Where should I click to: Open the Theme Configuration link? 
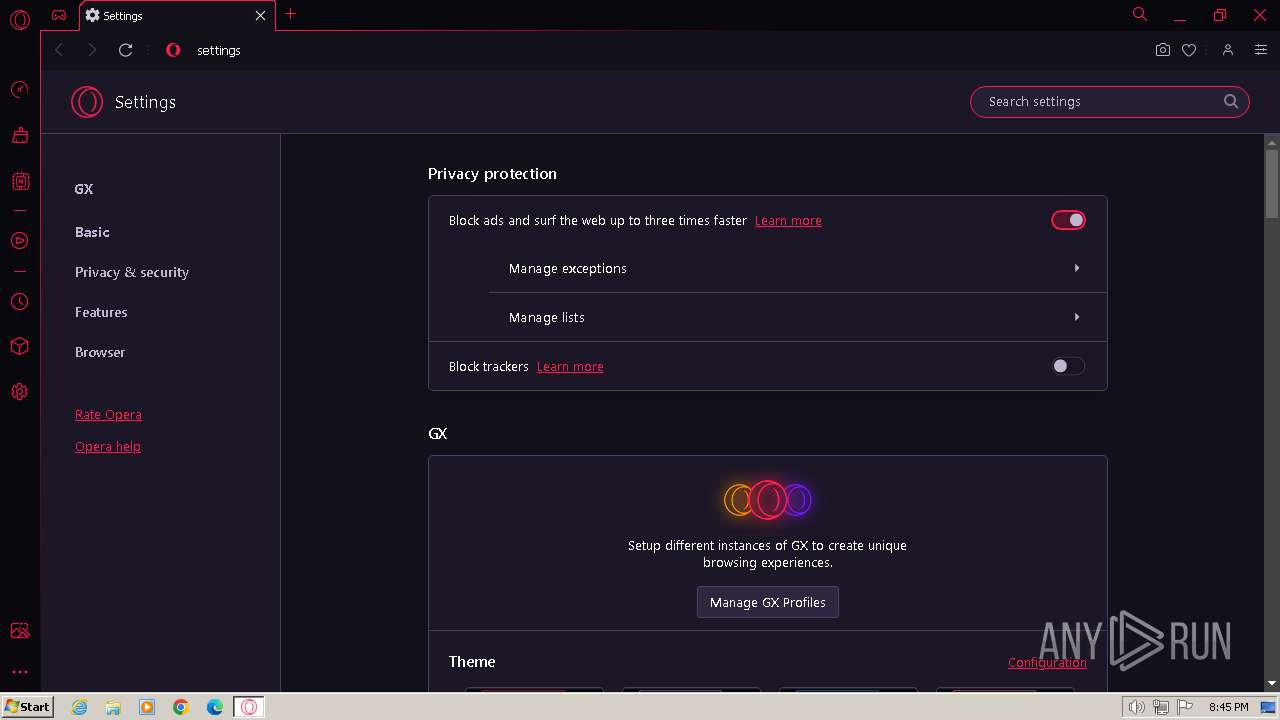pos(1047,663)
